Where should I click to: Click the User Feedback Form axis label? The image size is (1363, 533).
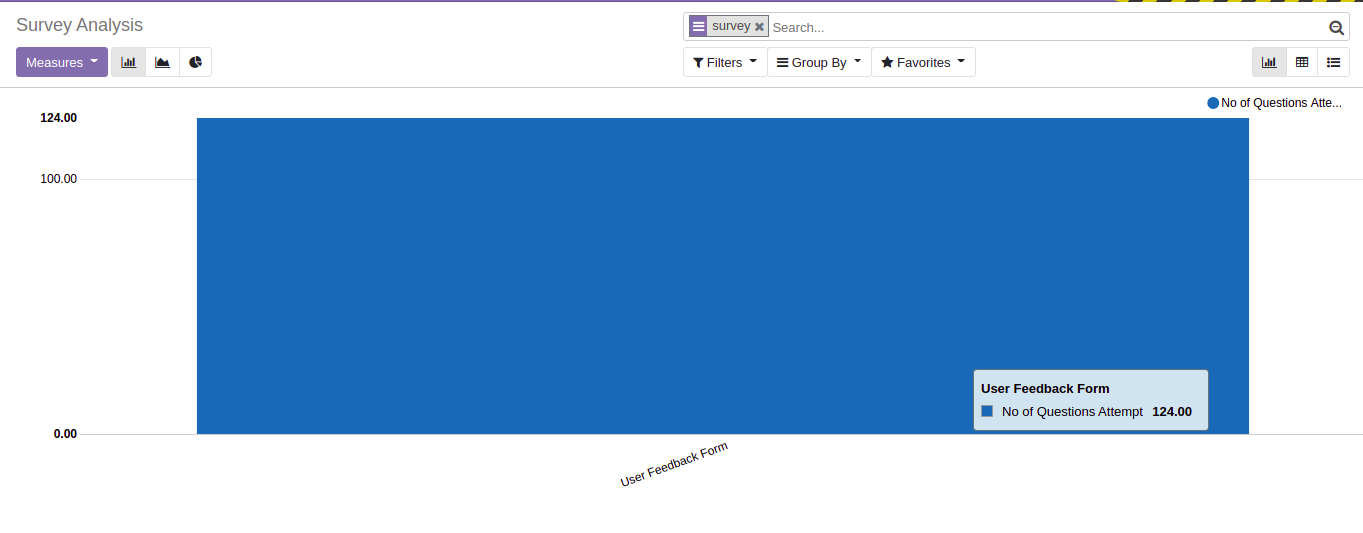click(674, 464)
